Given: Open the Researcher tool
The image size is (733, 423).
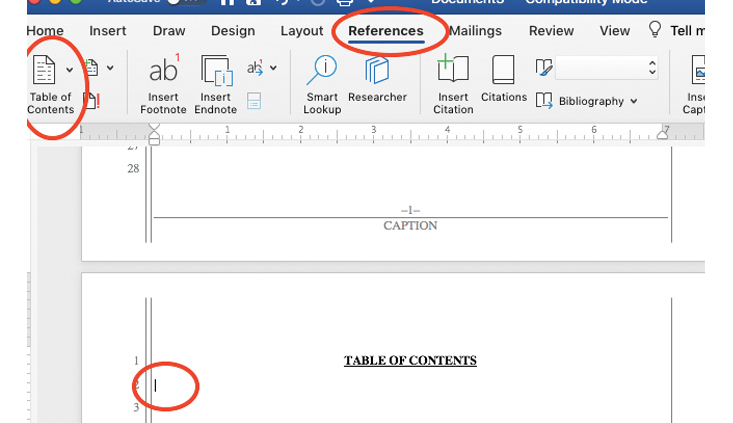Looking at the screenshot, I should (x=377, y=70).
